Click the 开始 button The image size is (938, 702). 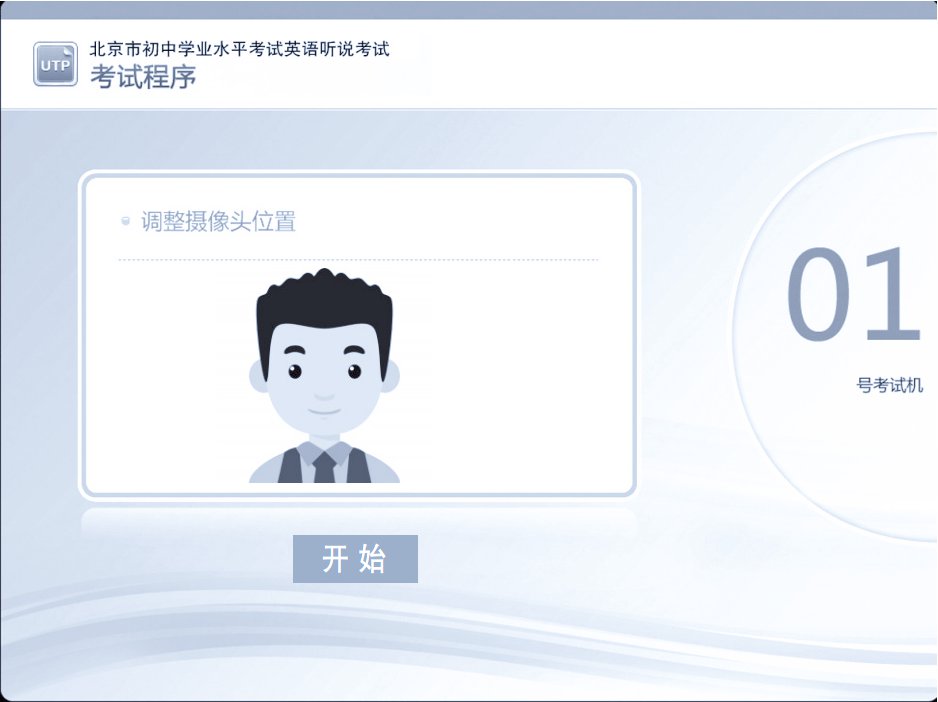[355, 558]
